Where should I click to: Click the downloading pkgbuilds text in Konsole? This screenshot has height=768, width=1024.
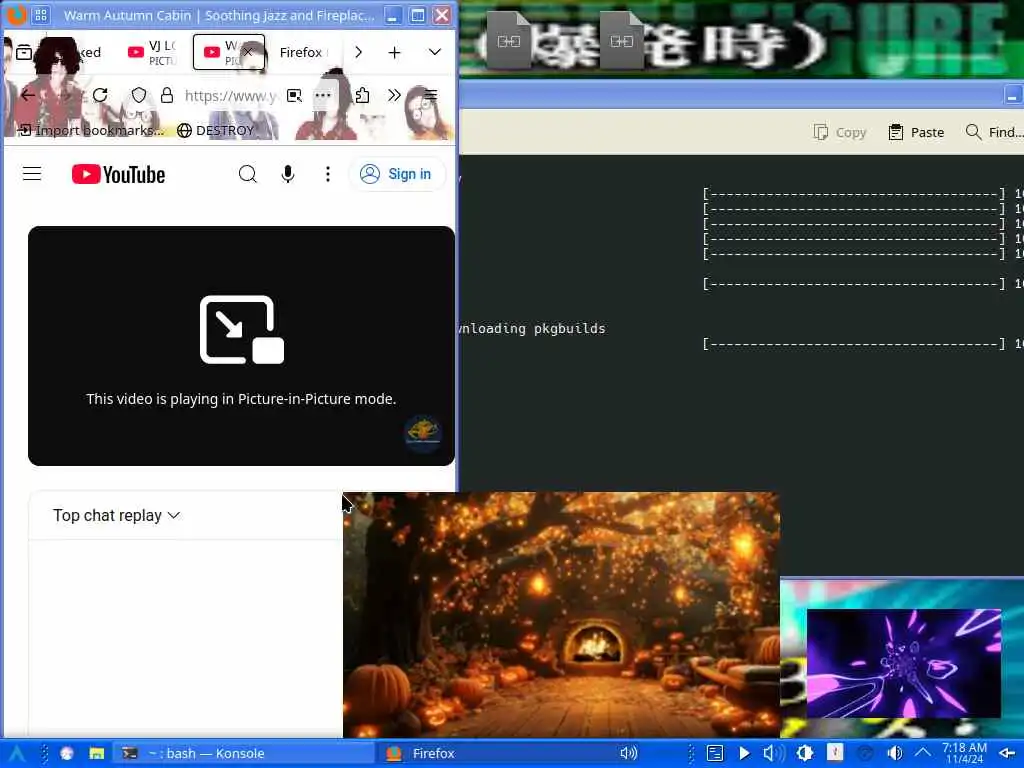pos(533,328)
